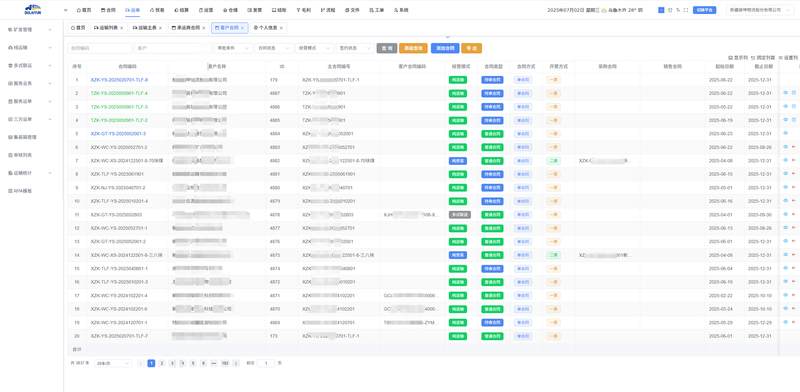Click the go-to-page number input

[x=266, y=363]
